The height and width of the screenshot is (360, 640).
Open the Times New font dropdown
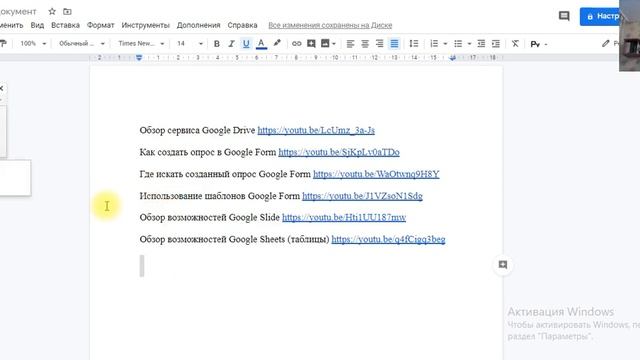pos(141,43)
